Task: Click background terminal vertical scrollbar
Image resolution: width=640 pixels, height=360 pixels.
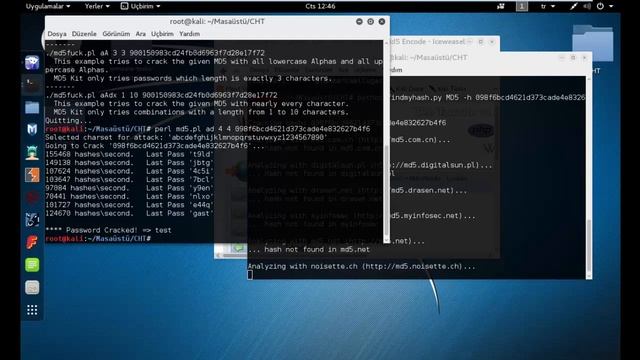Action: [x=589, y=178]
